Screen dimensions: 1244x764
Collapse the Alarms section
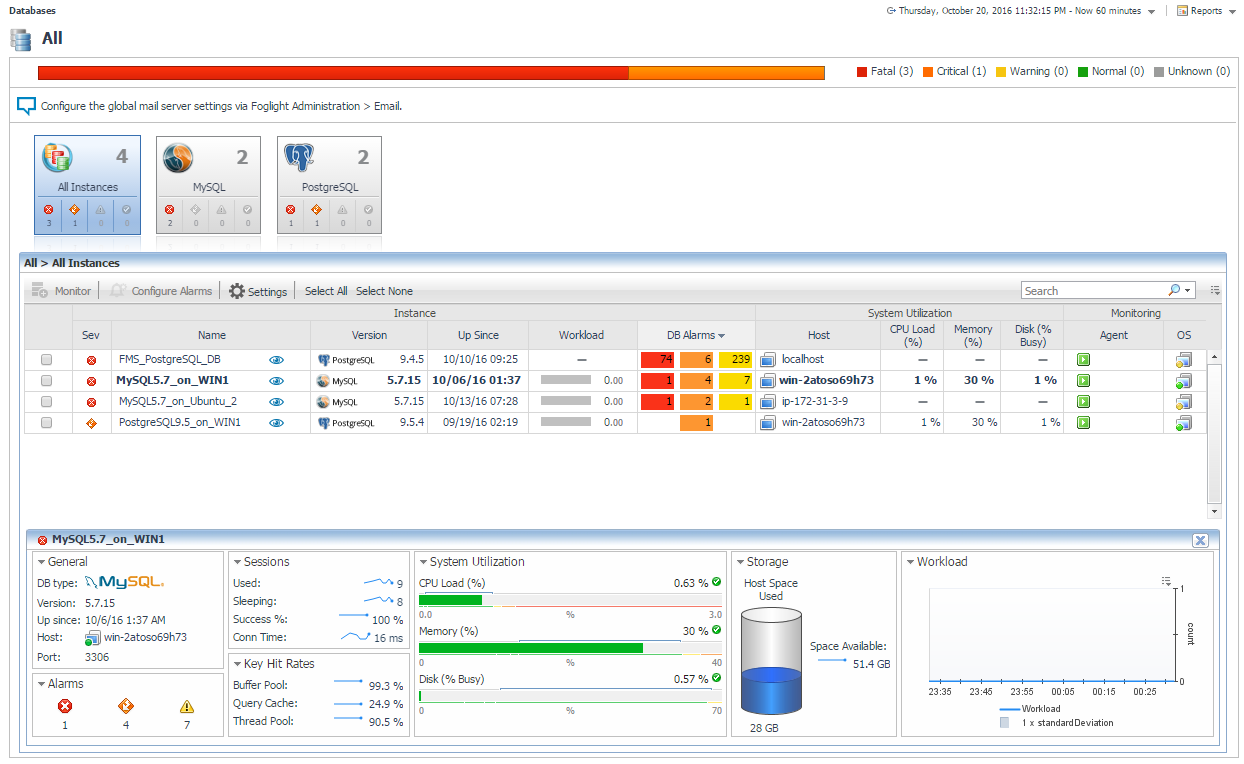[41, 684]
